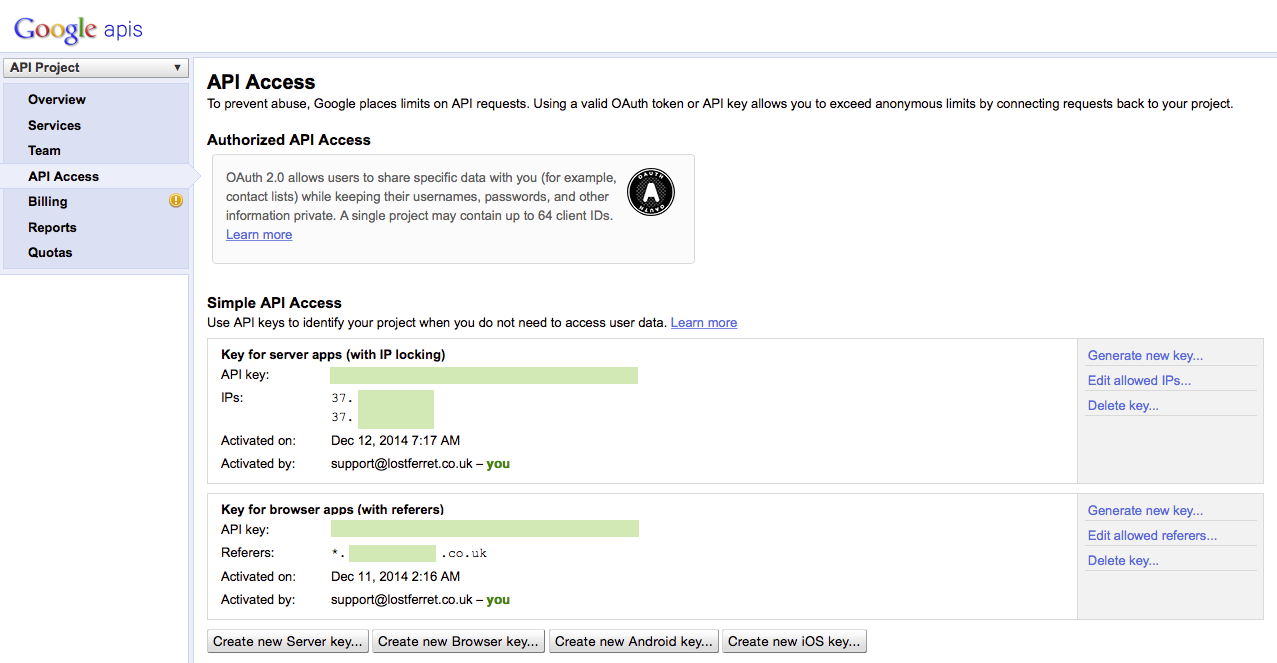Open the Quotas page
This screenshot has width=1277, height=663.
click(50, 252)
